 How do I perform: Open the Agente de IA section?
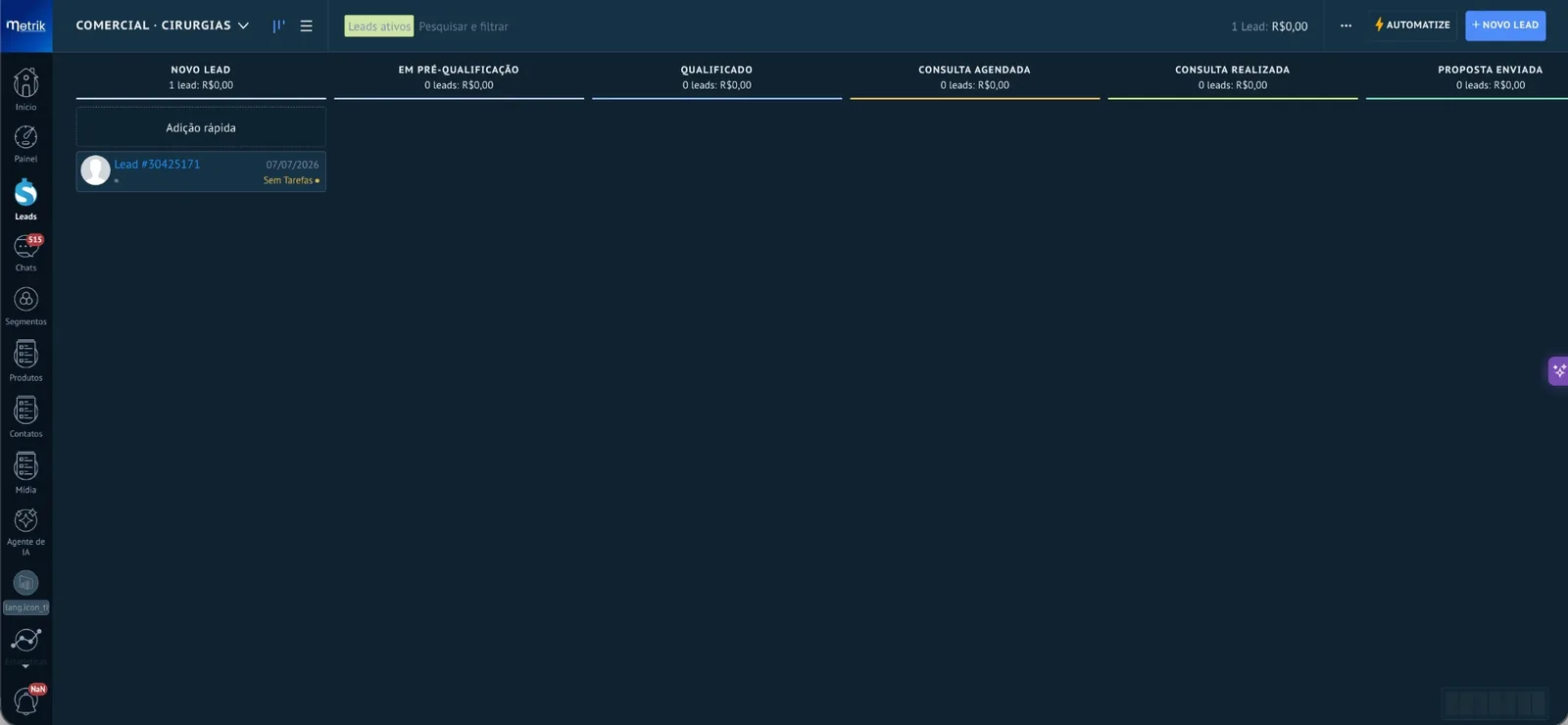click(x=25, y=531)
